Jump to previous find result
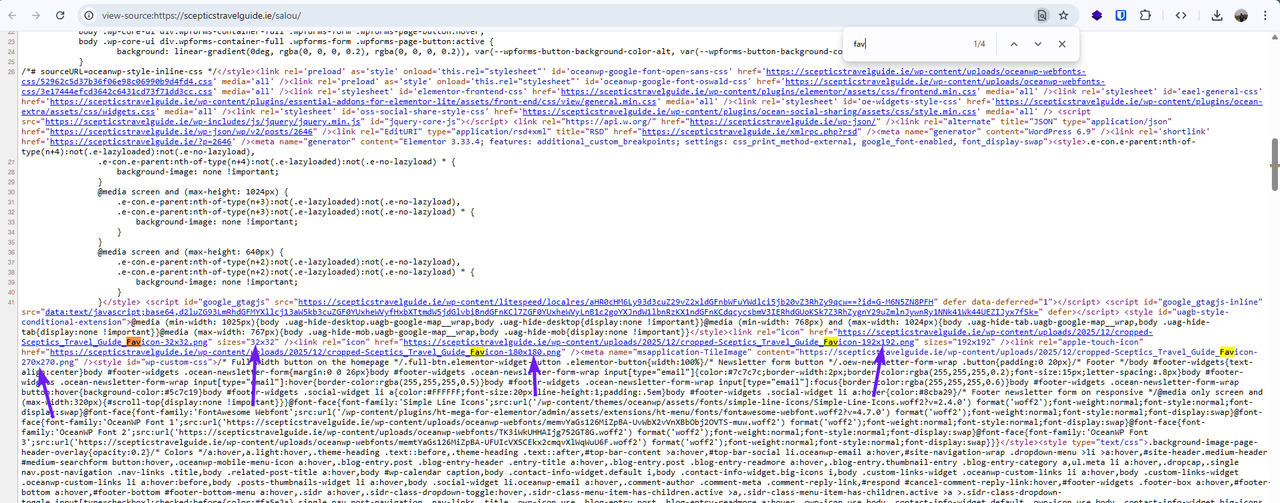This screenshot has height=503, width=1280. 1014,44
